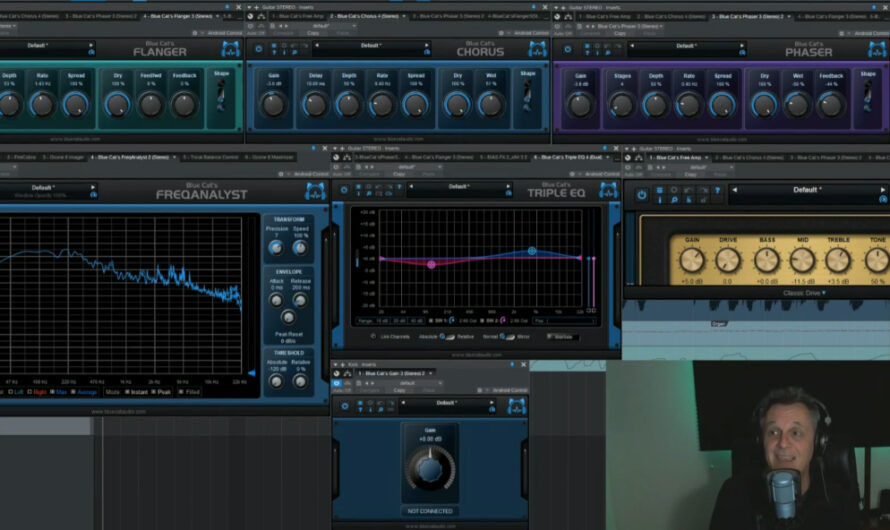The image size is (890, 530).
Task: Click the Blue Cat logo in Chorus
Action: (538, 49)
